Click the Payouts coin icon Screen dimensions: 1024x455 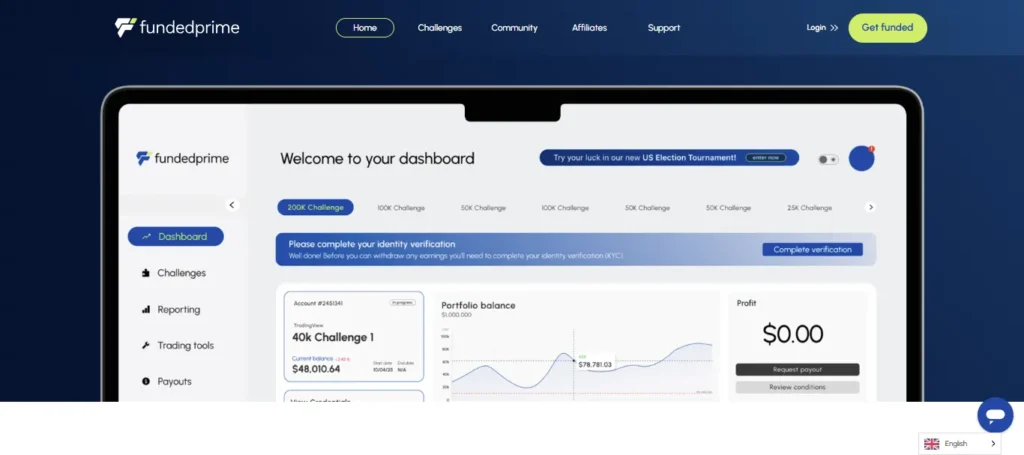146,381
